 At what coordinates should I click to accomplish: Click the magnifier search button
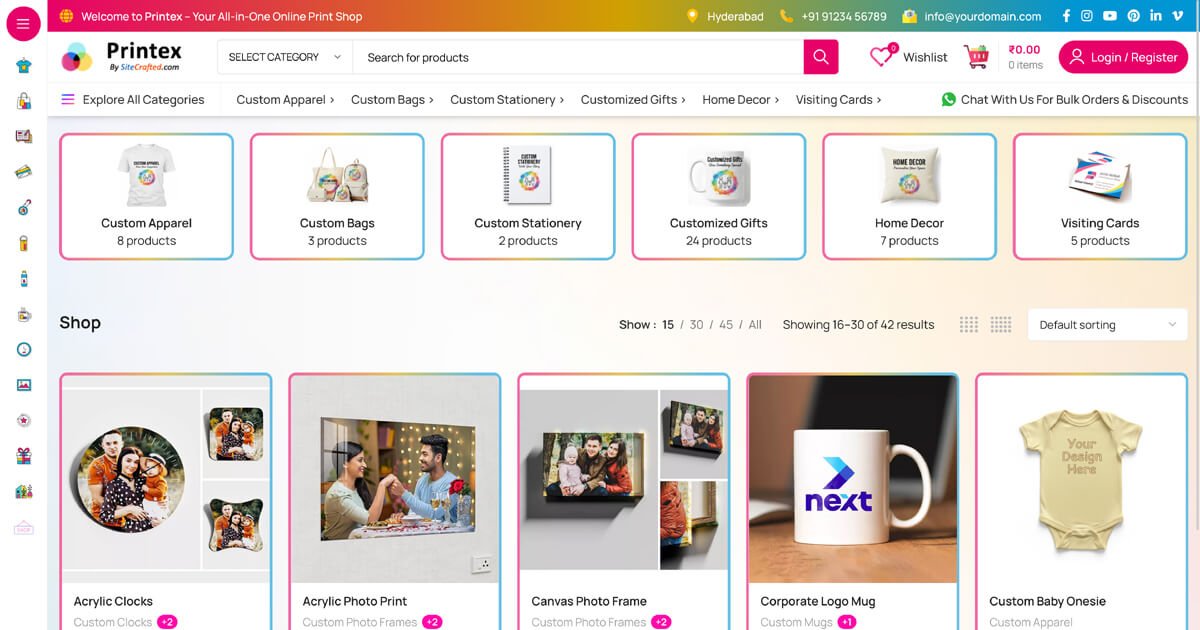coord(820,57)
